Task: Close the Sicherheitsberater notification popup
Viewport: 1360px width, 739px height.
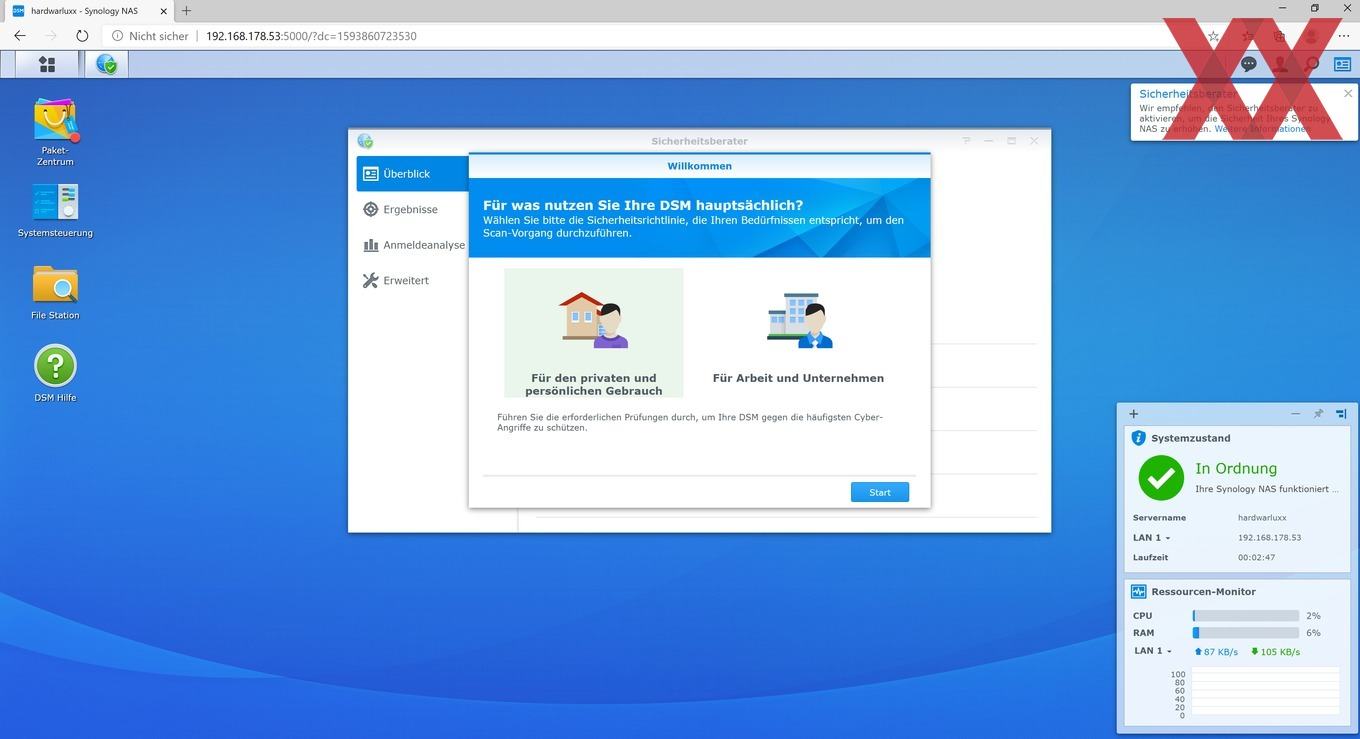Action: [1347, 93]
